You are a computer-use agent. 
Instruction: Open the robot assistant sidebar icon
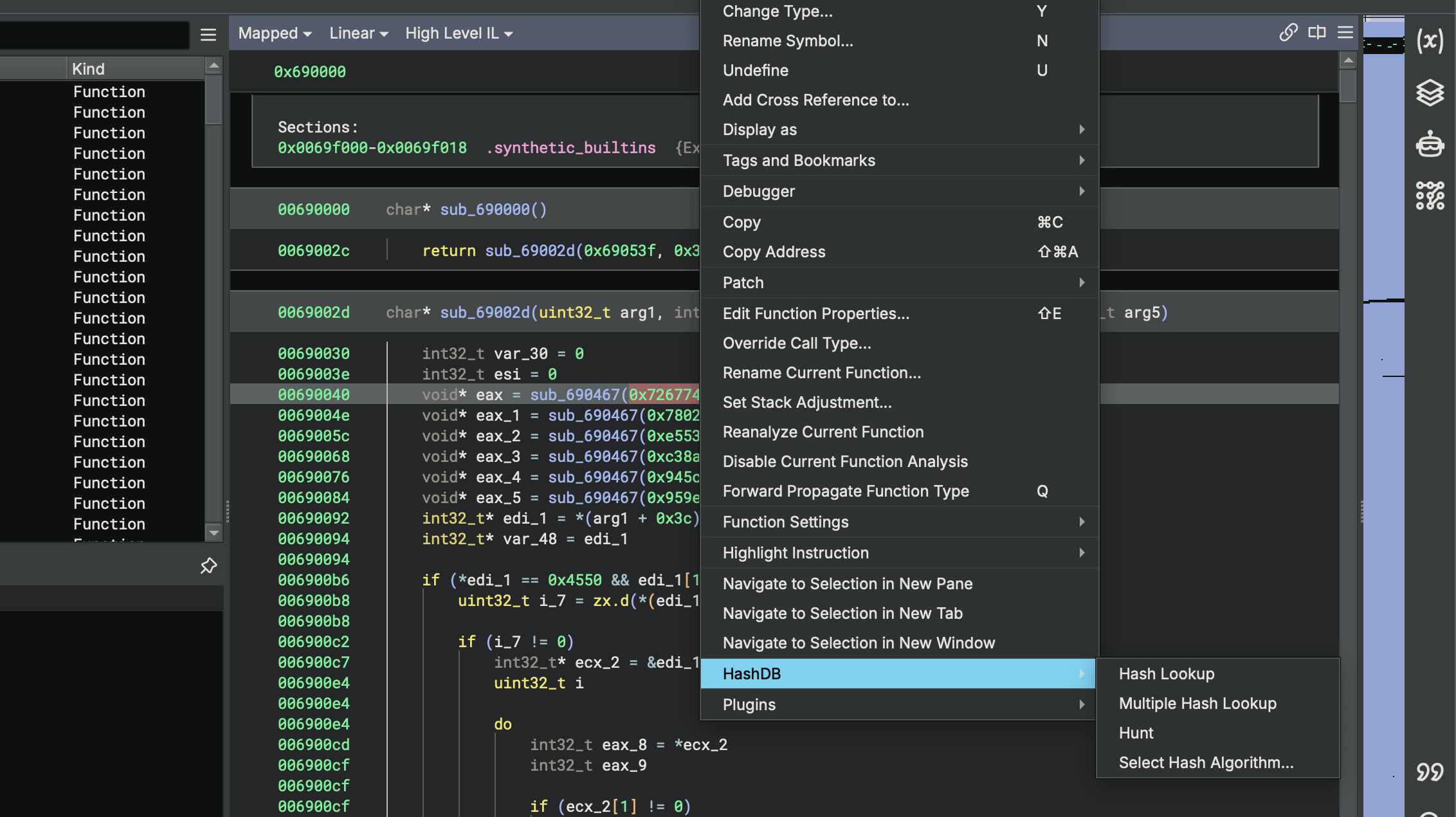point(1430,143)
